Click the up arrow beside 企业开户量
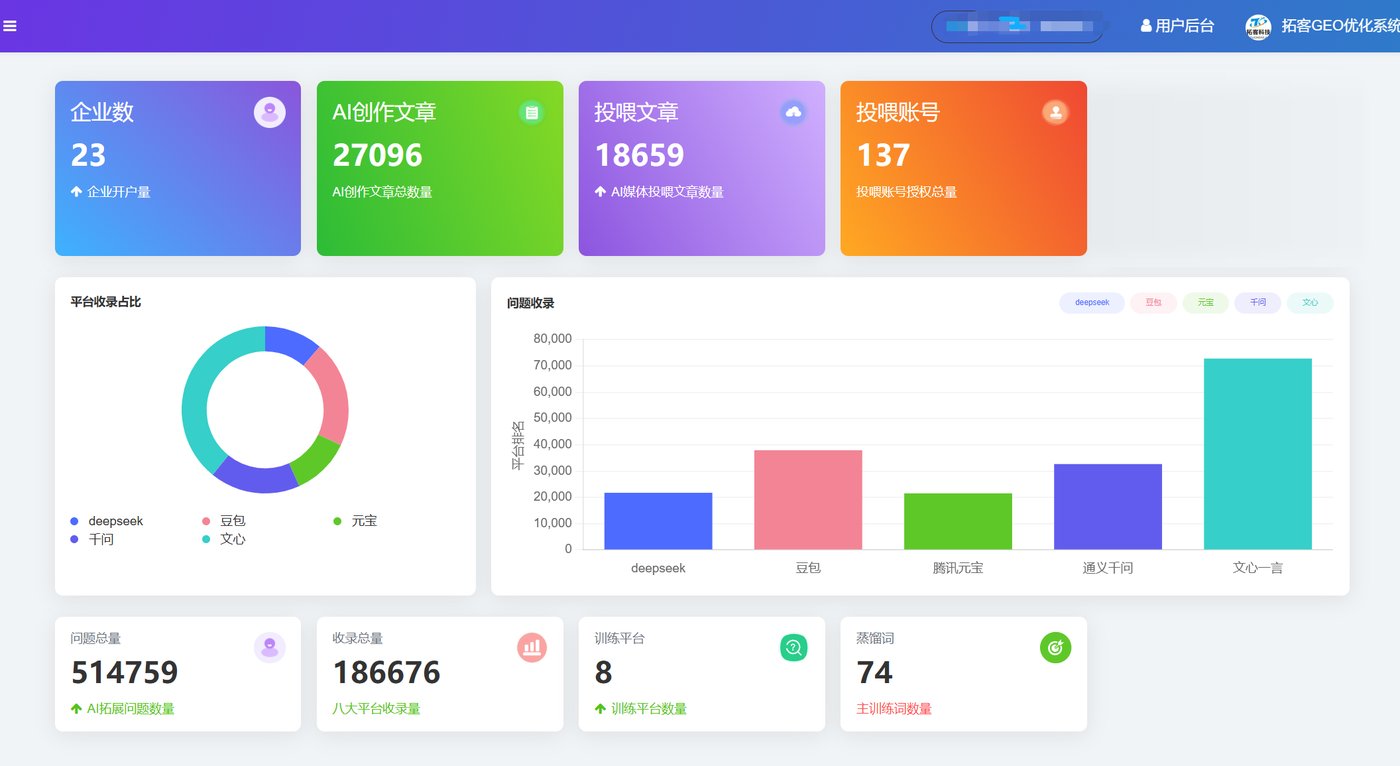The image size is (1400, 766). point(76,192)
